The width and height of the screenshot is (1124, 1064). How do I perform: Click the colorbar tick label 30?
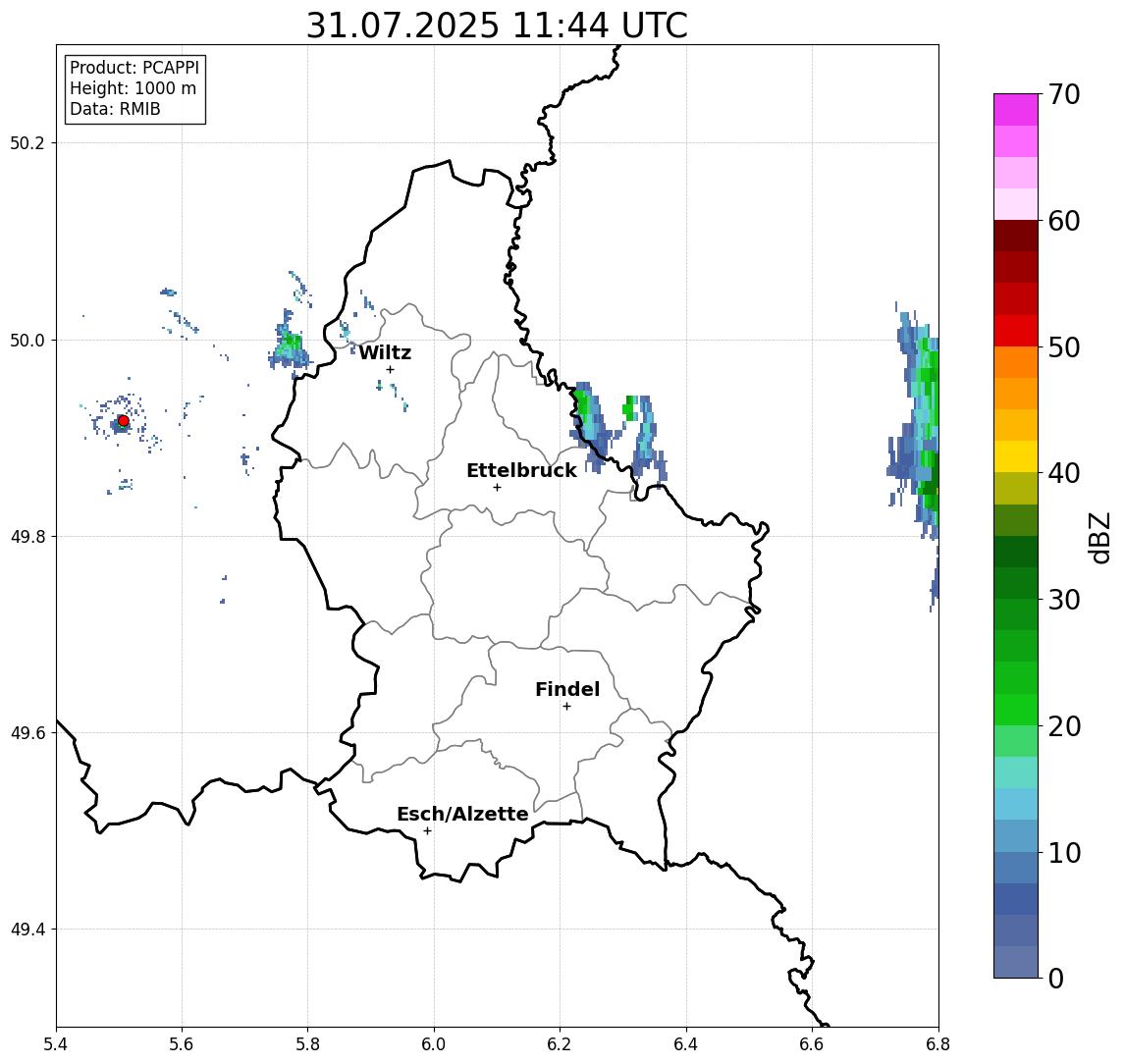1064,599
